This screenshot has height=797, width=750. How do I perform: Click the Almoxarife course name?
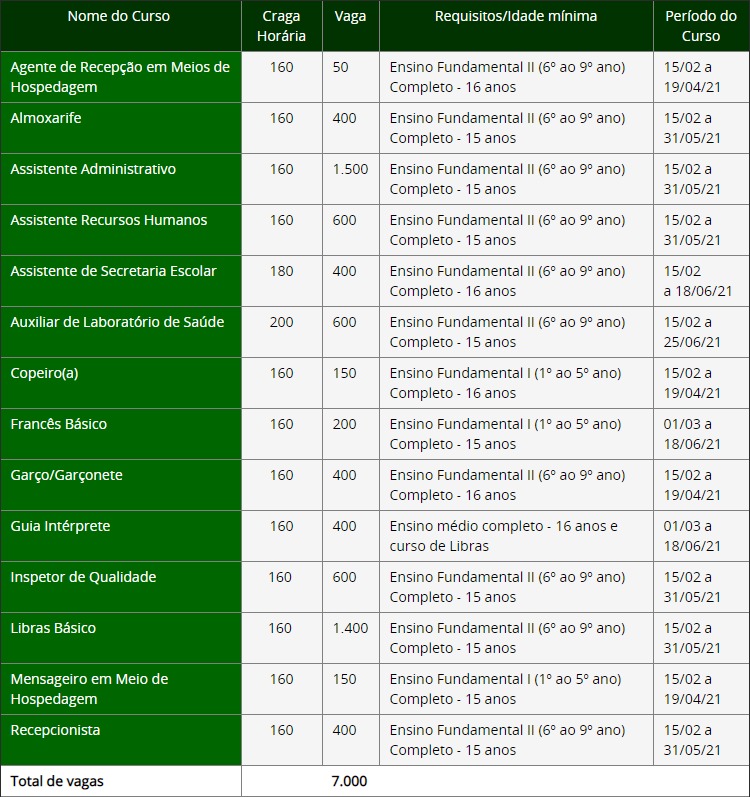pos(46,118)
